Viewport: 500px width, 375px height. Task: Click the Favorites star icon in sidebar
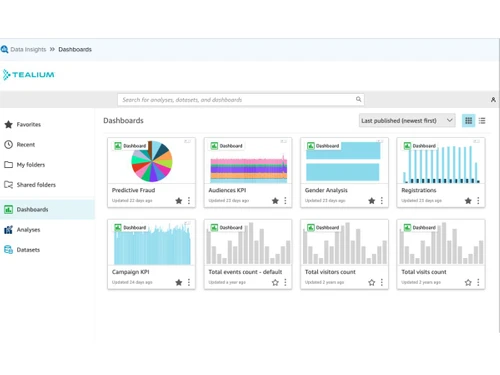[8, 124]
